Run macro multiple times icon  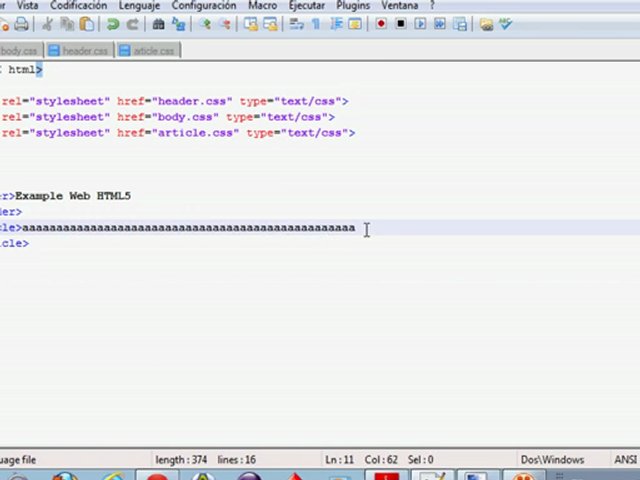(440, 24)
